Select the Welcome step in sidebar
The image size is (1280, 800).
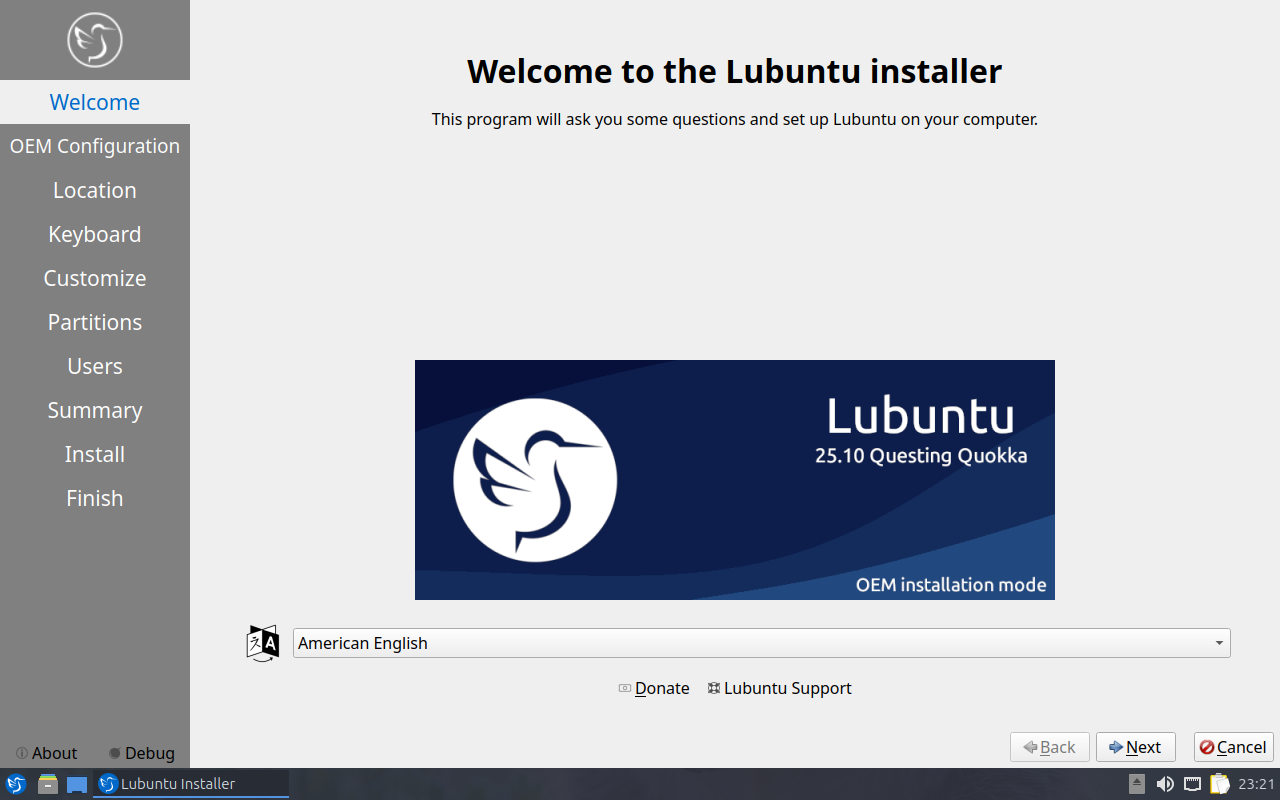pos(95,102)
